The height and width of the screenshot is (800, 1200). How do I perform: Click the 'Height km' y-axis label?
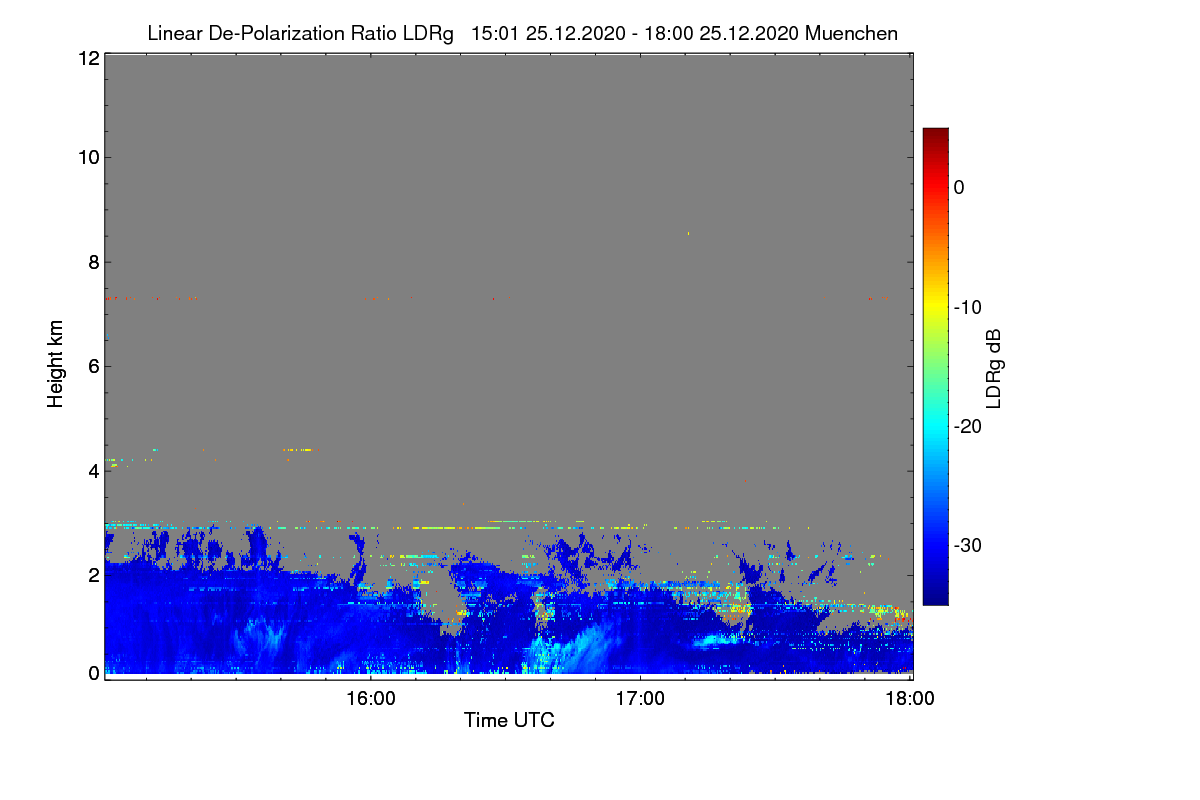tap(56, 364)
